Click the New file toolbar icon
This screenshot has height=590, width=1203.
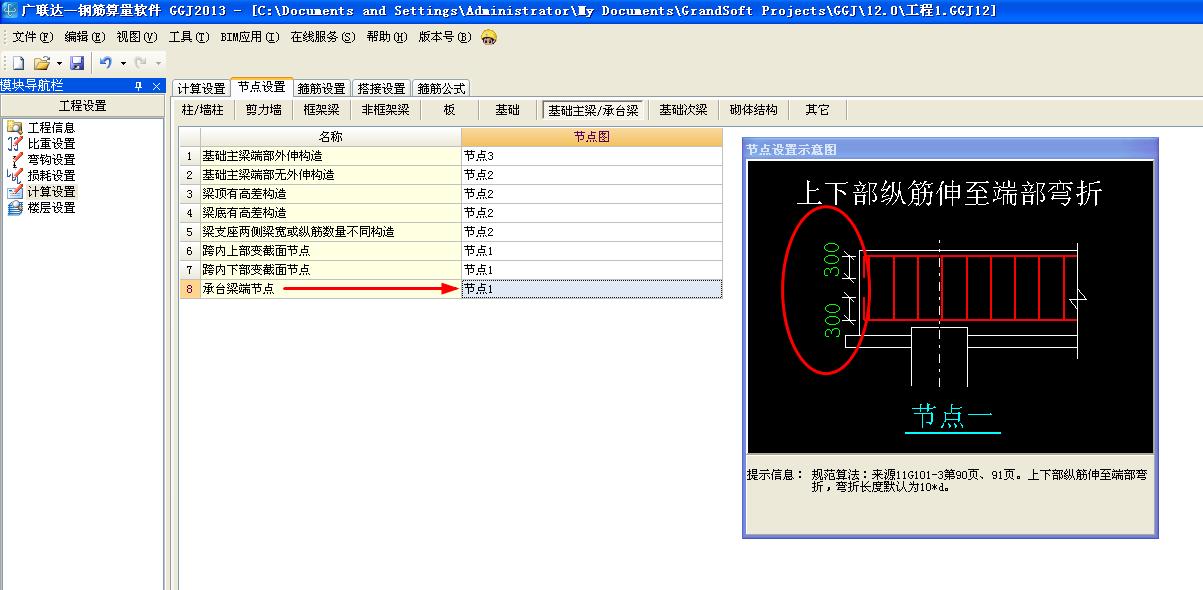[18, 62]
